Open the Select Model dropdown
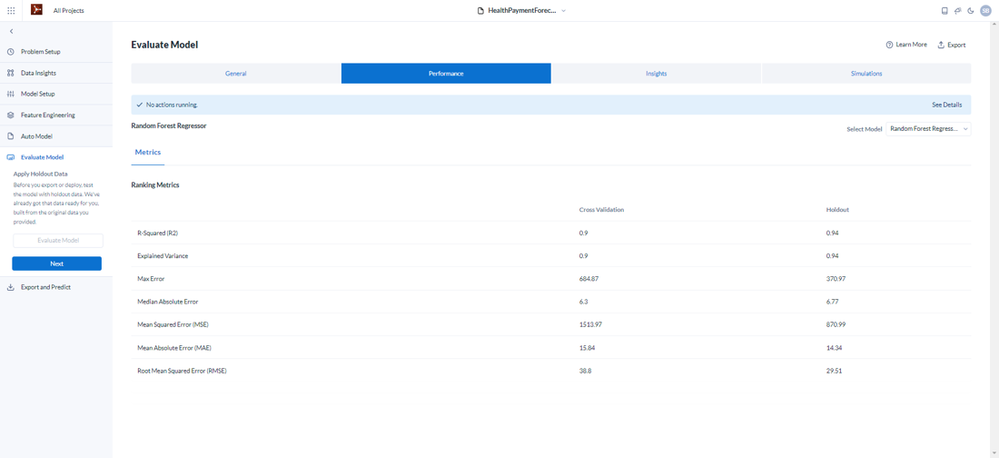 point(928,129)
